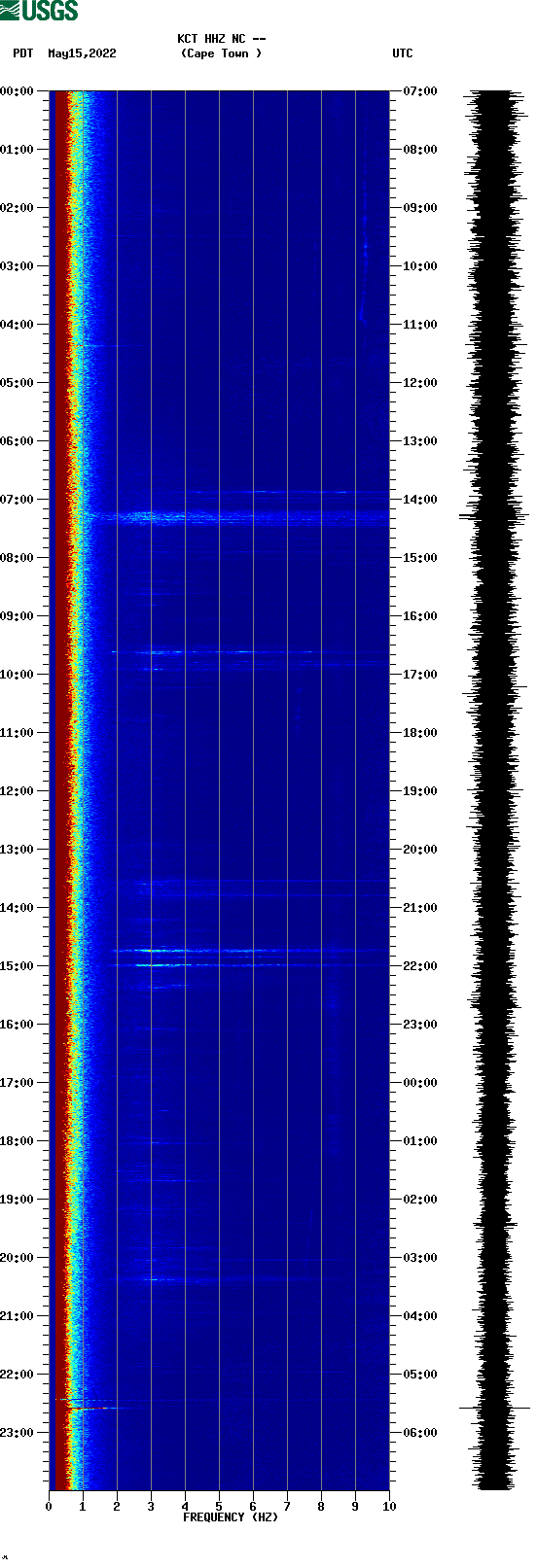Click the 04:00 PDT time label
This screenshot has height=1568, width=537.
tap(18, 325)
